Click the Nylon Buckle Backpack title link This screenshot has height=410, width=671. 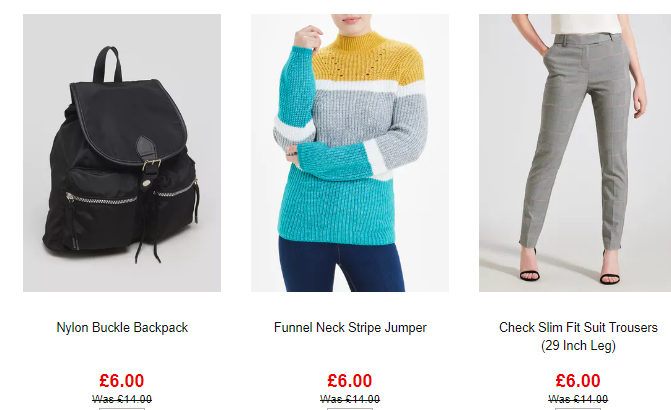point(122,327)
